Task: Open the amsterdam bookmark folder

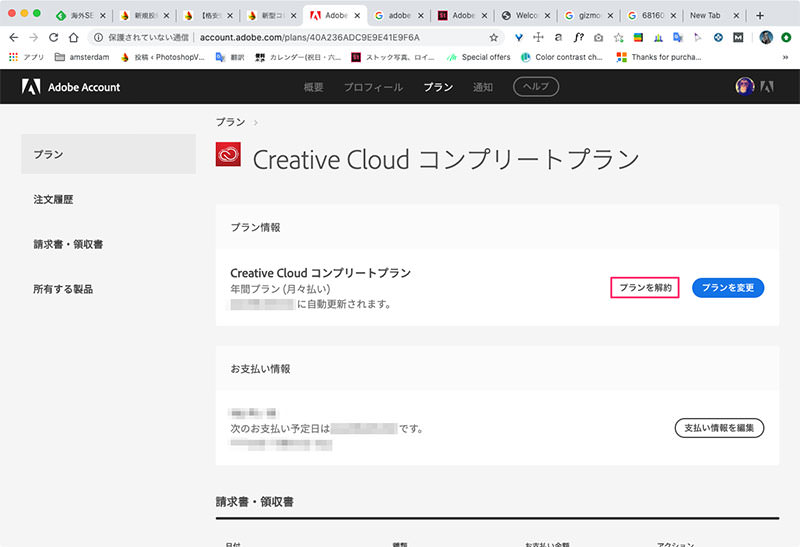Action: click(82, 57)
